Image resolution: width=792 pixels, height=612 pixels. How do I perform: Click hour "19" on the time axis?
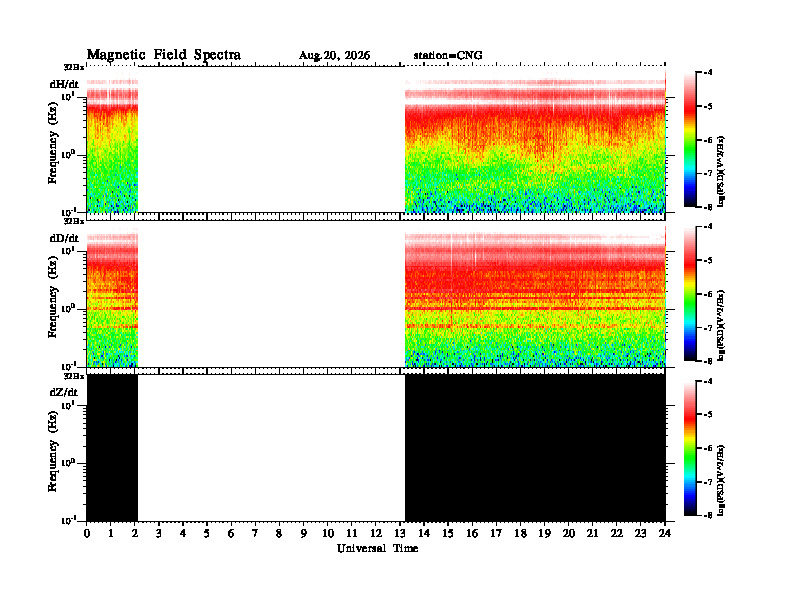tap(544, 533)
